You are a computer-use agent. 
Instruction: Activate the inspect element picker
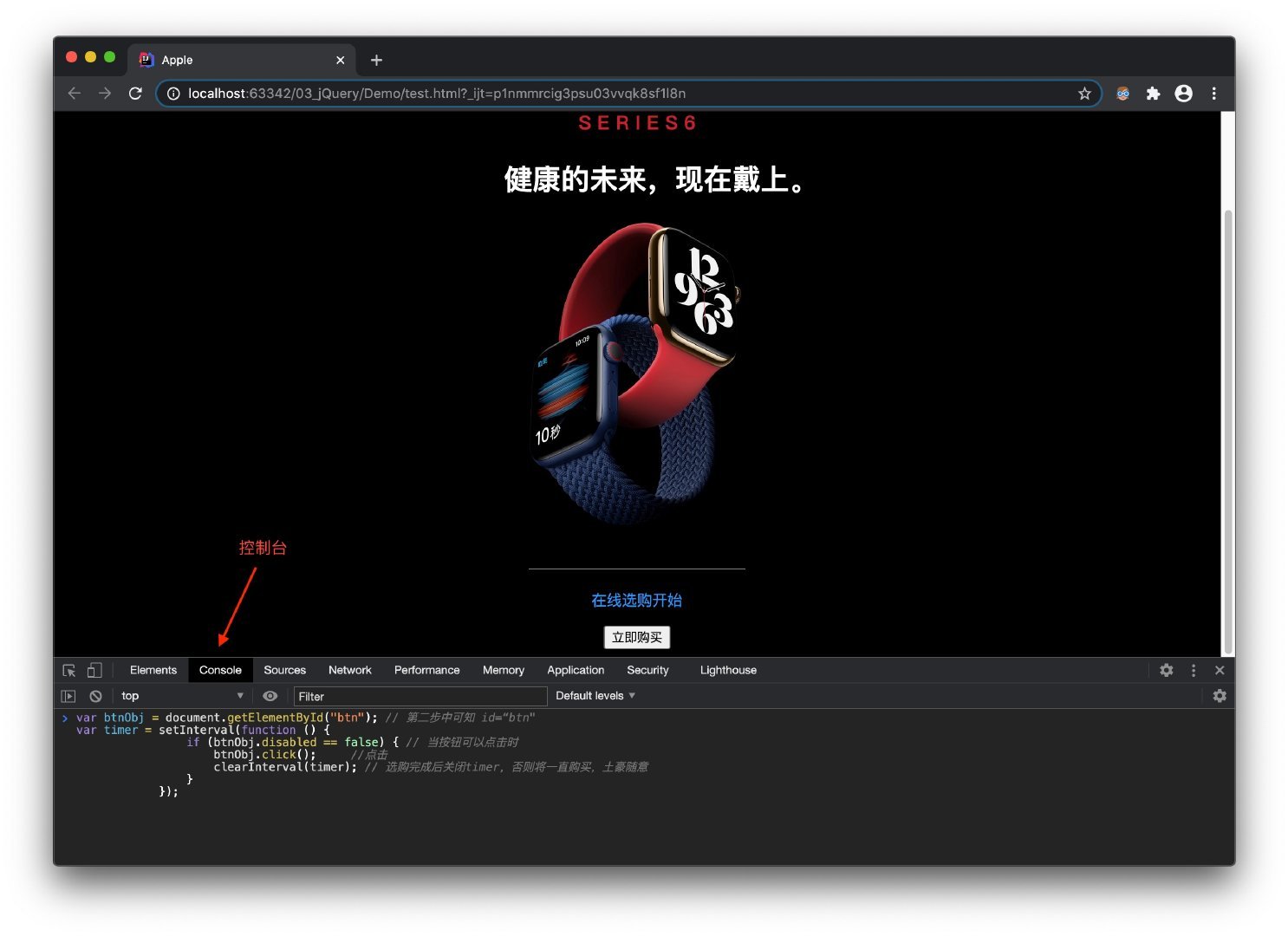point(69,670)
